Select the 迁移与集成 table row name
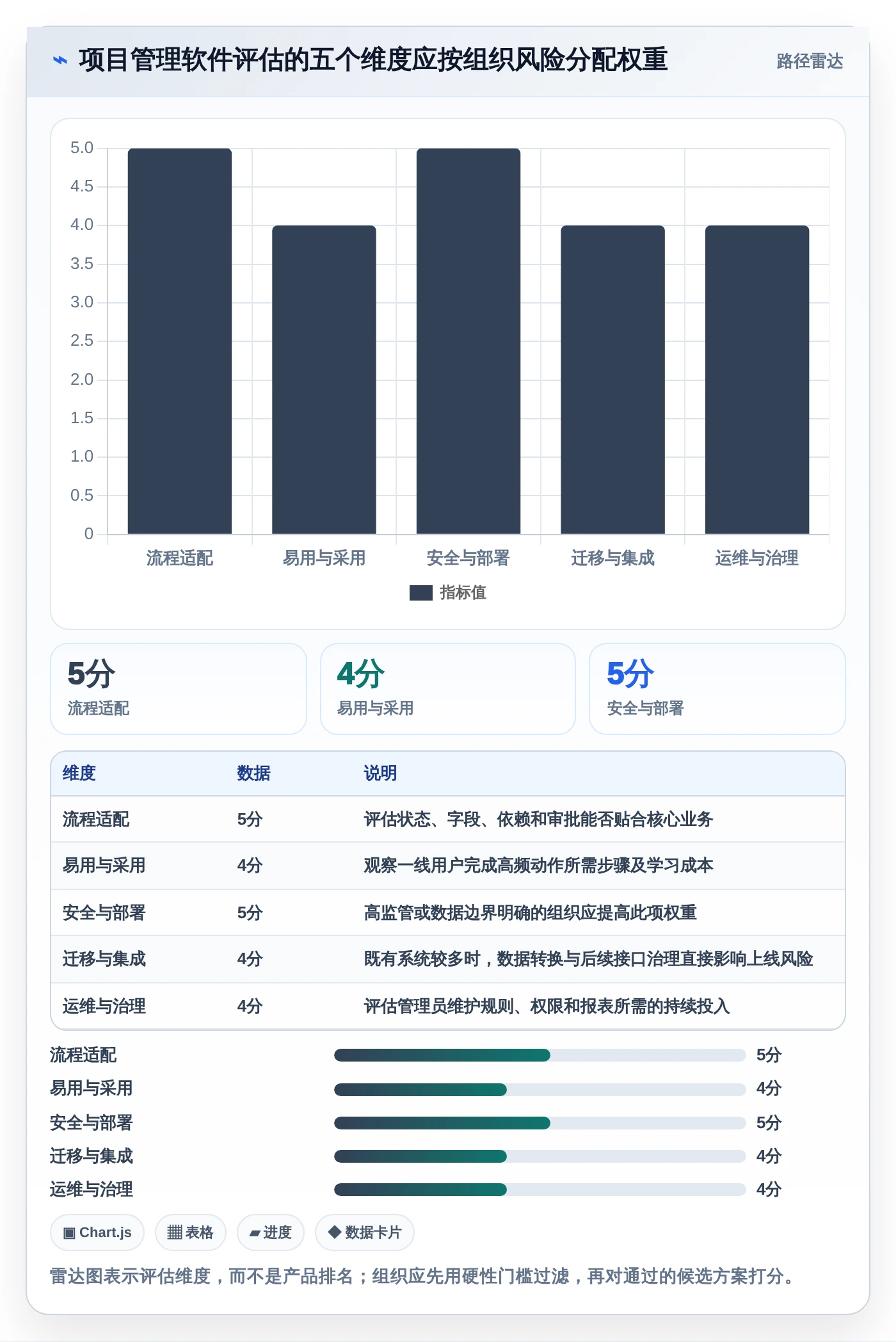 coord(104,959)
